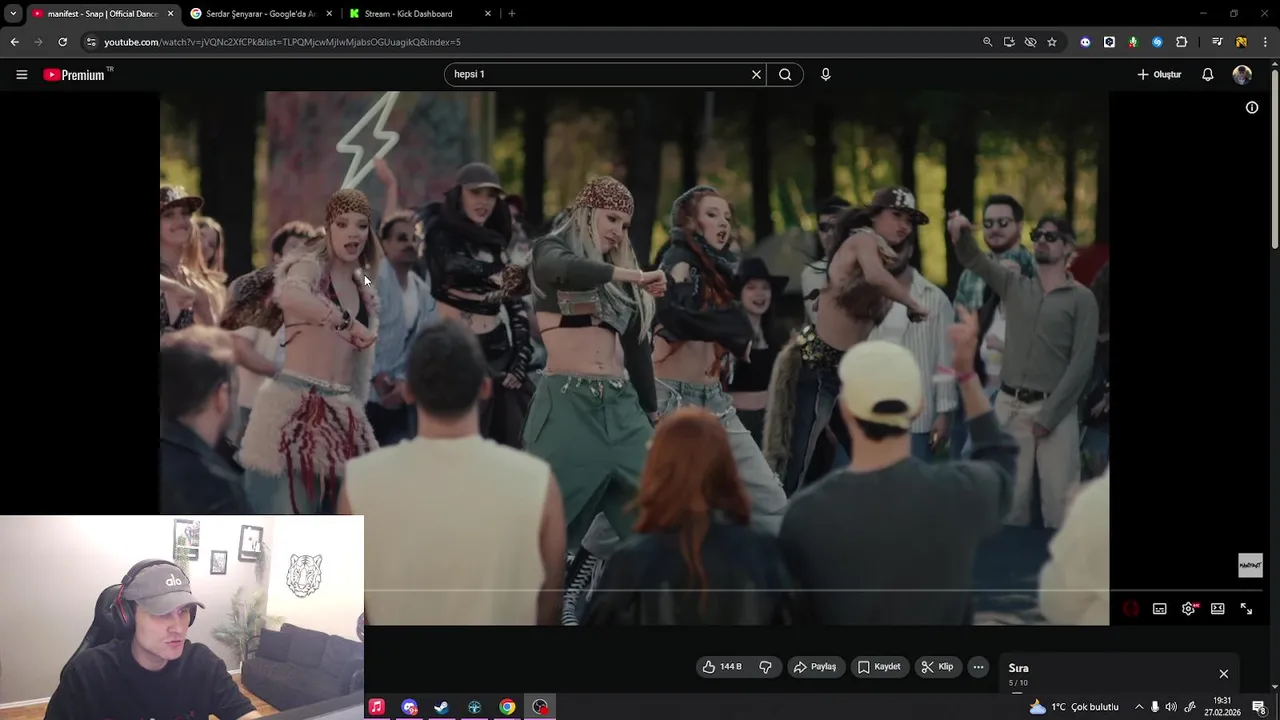Close the Stream - Kick Dashboard tab

(x=488, y=14)
